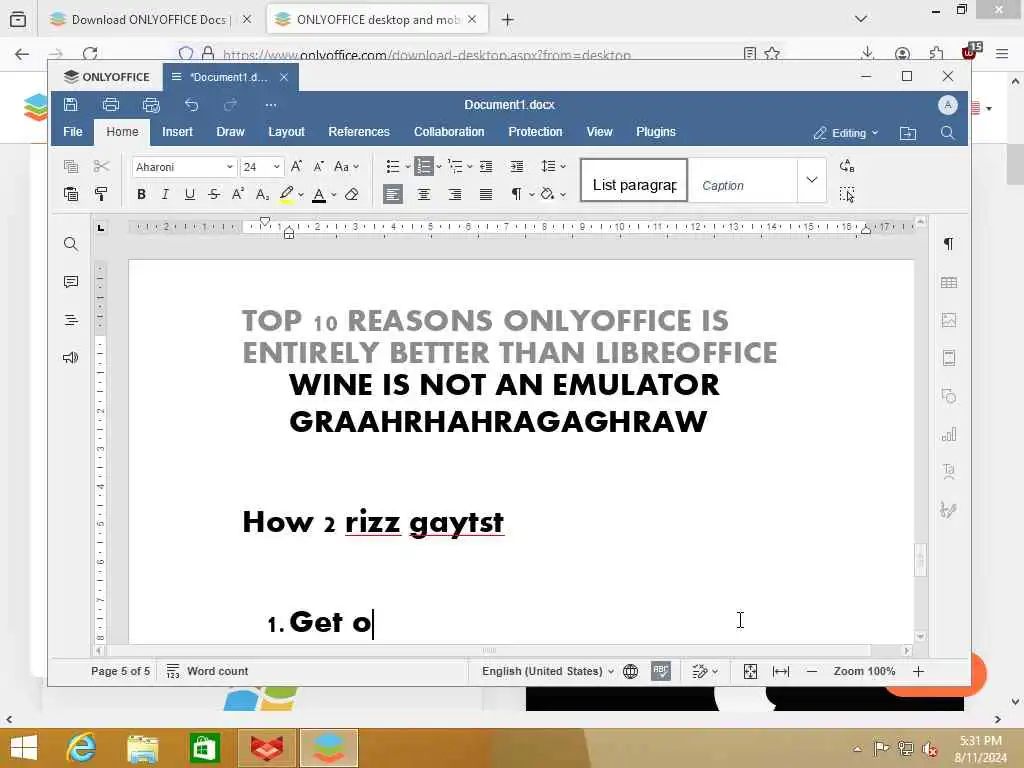The width and height of the screenshot is (1024, 768).
Task: Click the Save icon in ONLYOFFICE header
Action: [x=71, y=104]
